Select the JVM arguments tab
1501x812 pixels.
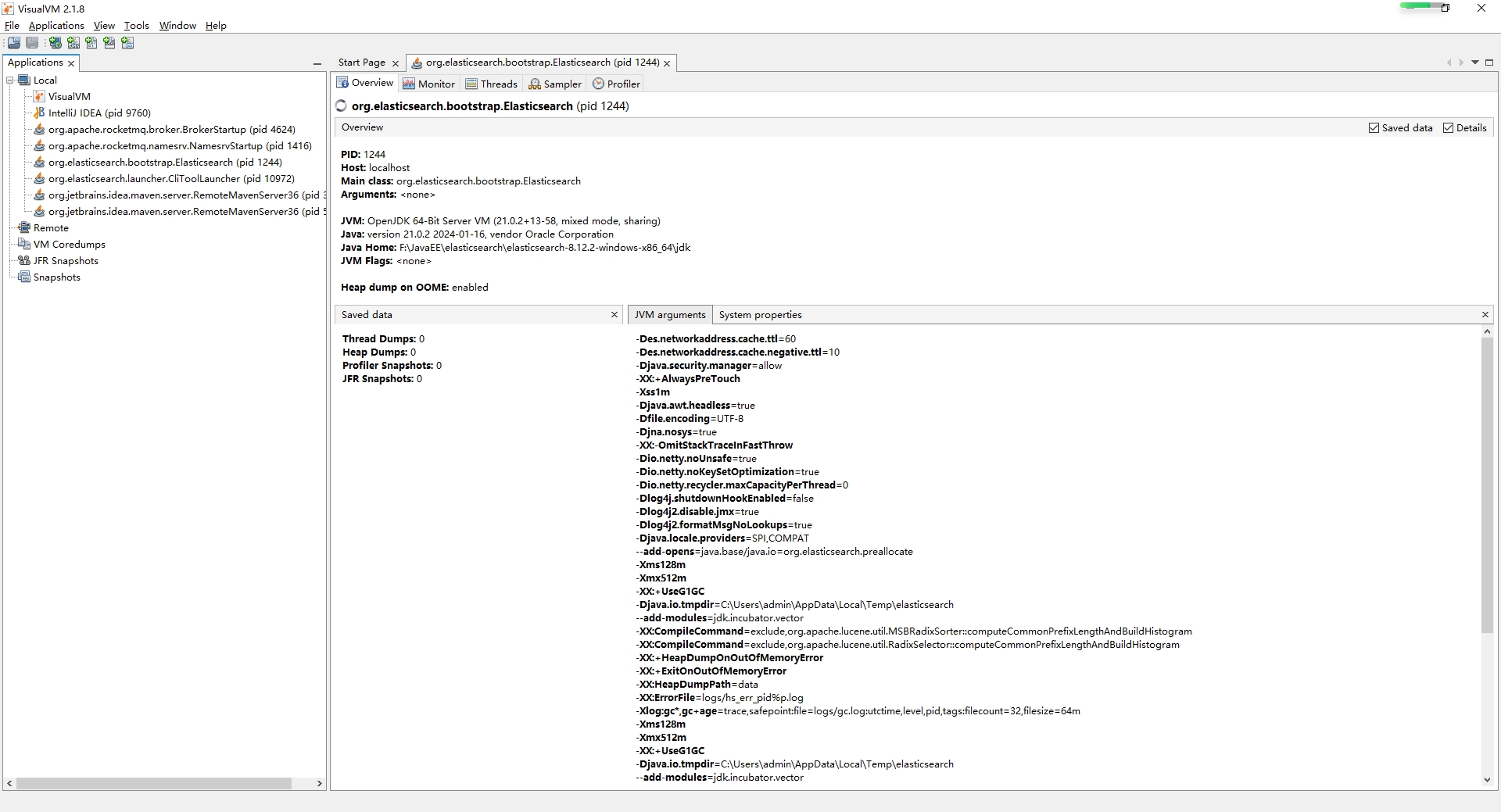(x=670, y=314)
